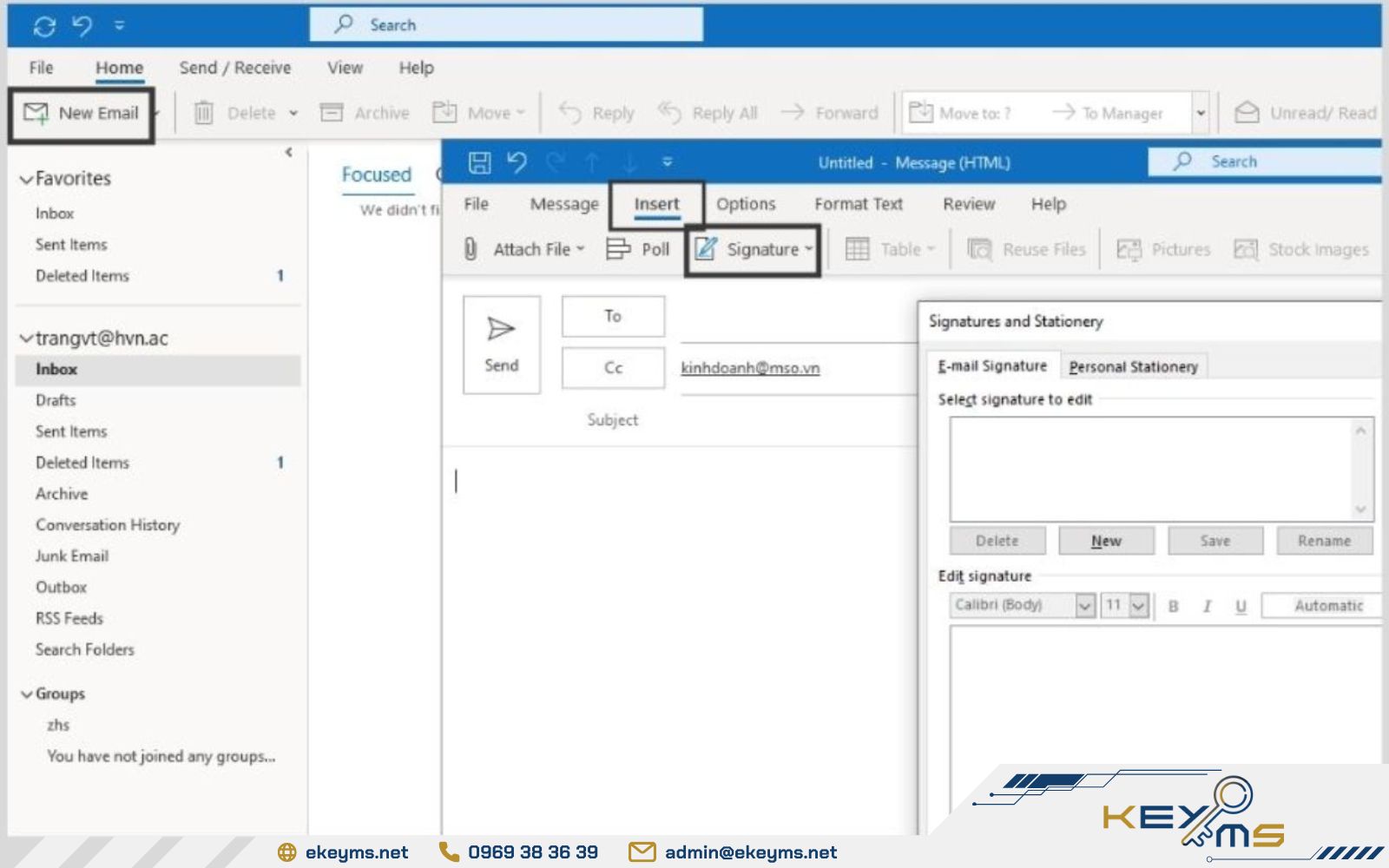
Task: Toggle Bold in signature editor
Action: click(1173, 606)
